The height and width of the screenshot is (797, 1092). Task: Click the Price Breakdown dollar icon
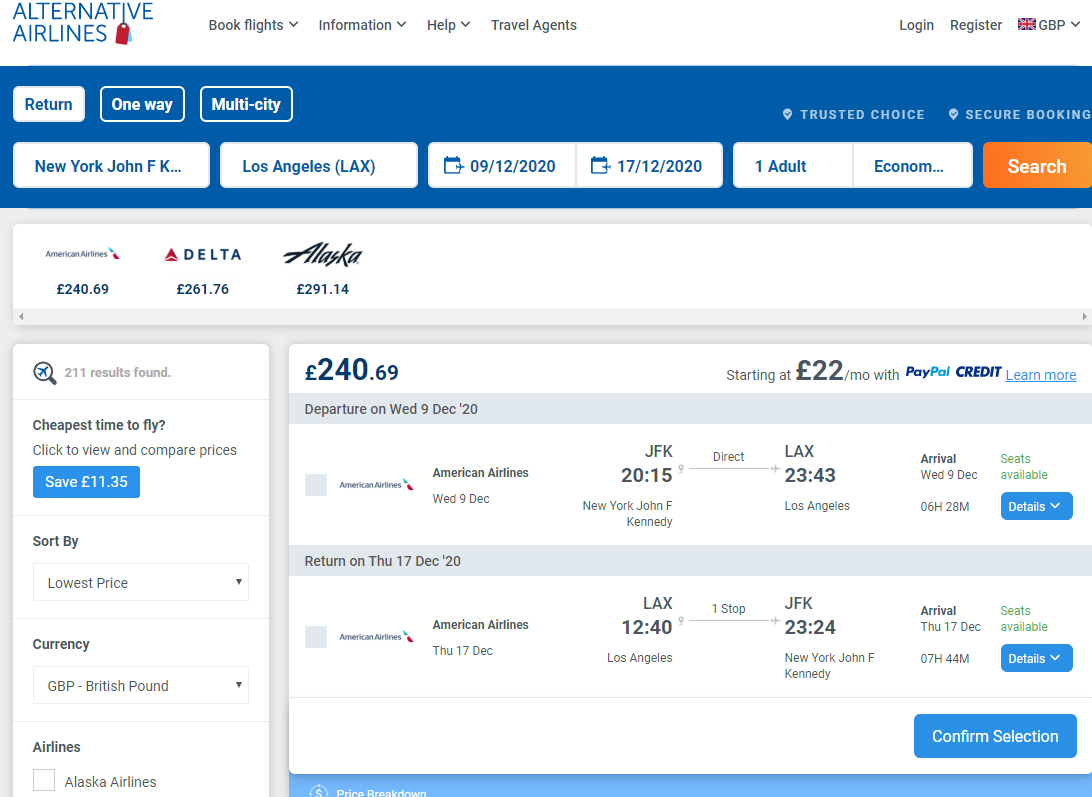click(x=318, y=791)
